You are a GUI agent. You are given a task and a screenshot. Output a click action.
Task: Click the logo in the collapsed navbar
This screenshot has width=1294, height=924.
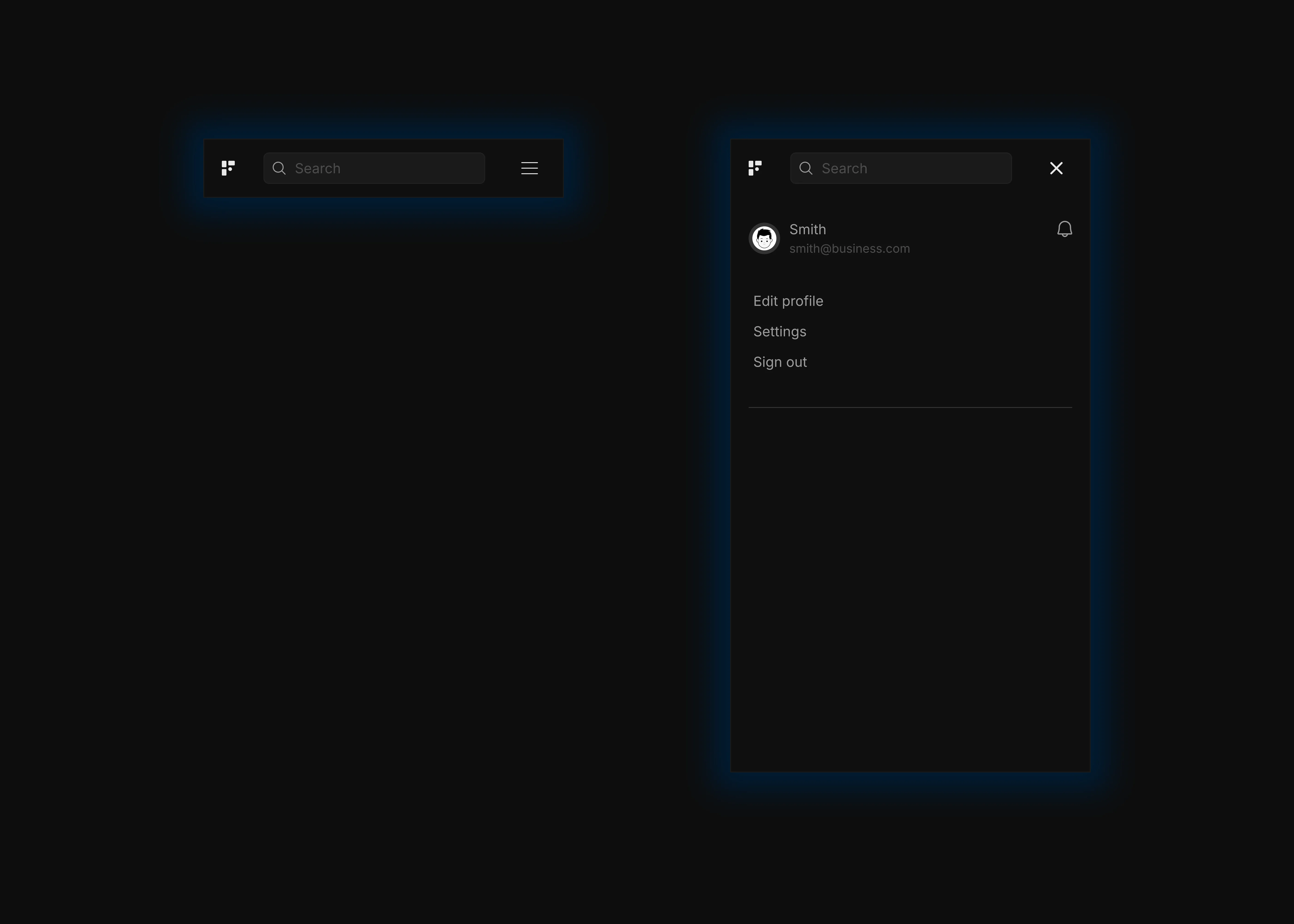tap(228, 168)
